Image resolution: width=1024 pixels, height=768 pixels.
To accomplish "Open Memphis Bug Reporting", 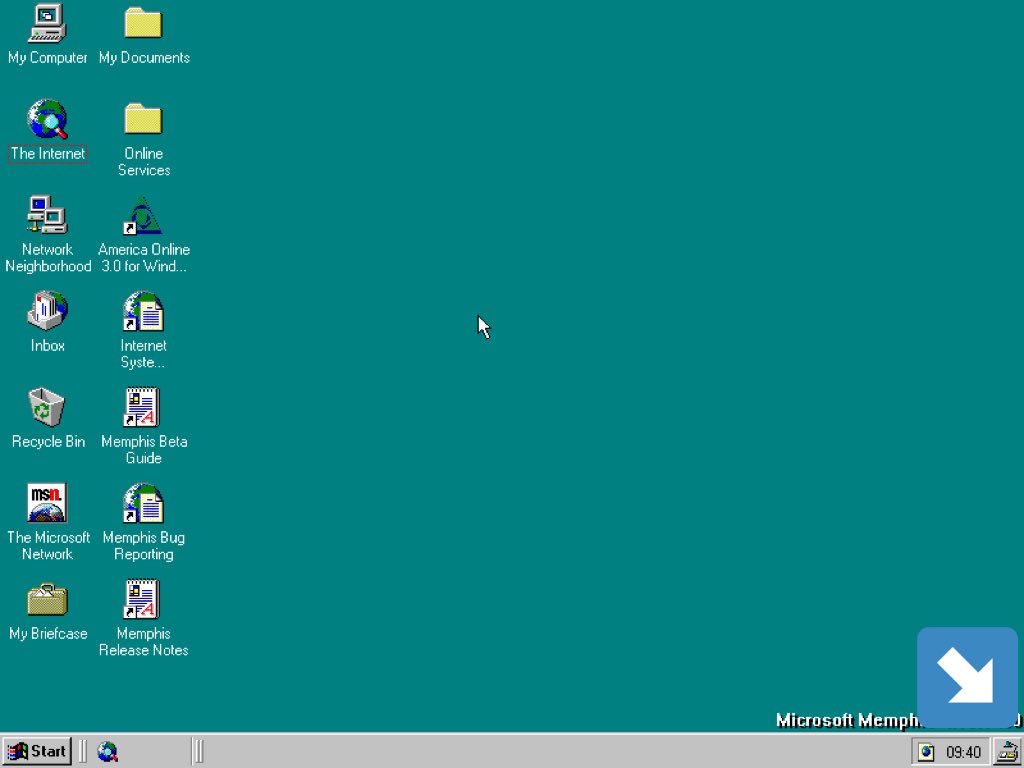I will pos(143,503).
